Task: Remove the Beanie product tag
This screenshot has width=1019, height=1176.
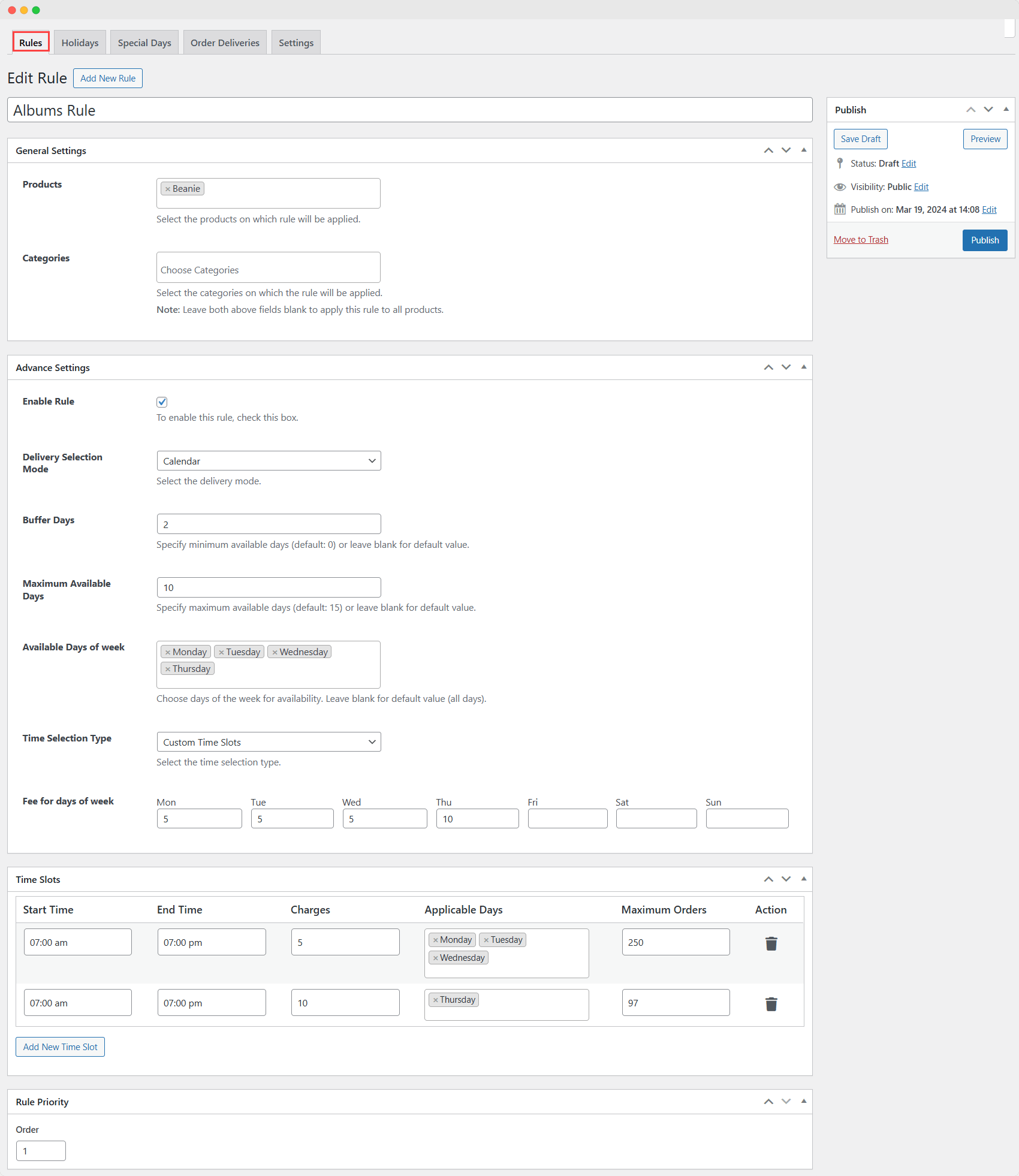Action: point(168,188)
